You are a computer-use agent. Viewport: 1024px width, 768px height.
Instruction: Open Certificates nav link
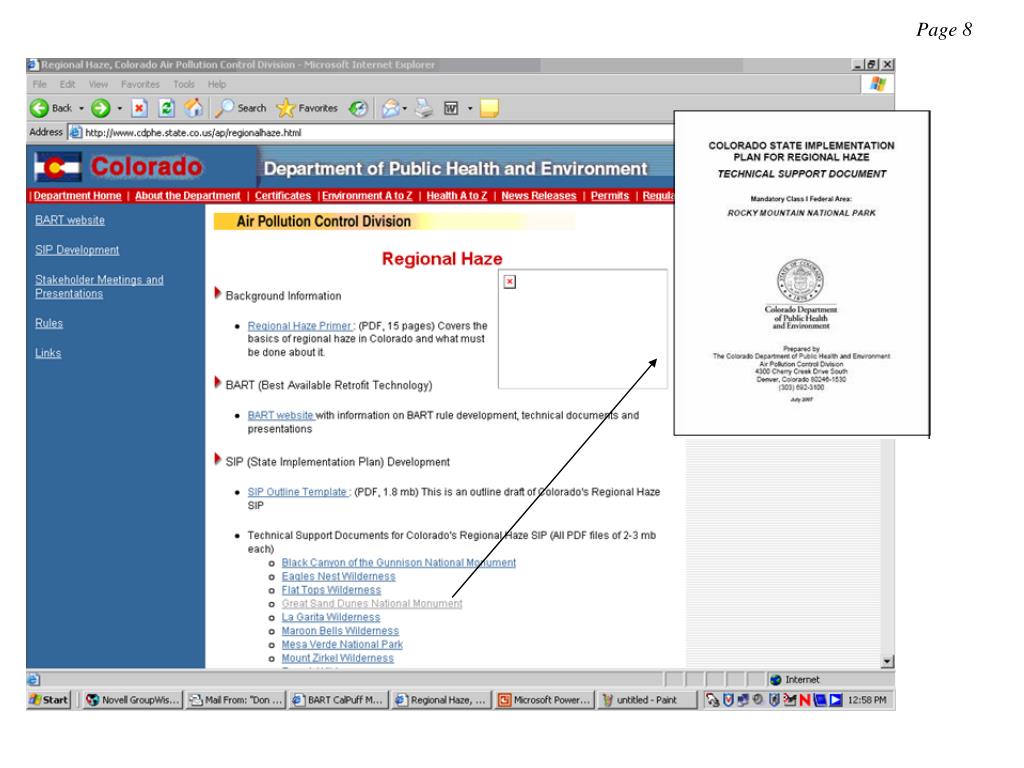[283, 196]
